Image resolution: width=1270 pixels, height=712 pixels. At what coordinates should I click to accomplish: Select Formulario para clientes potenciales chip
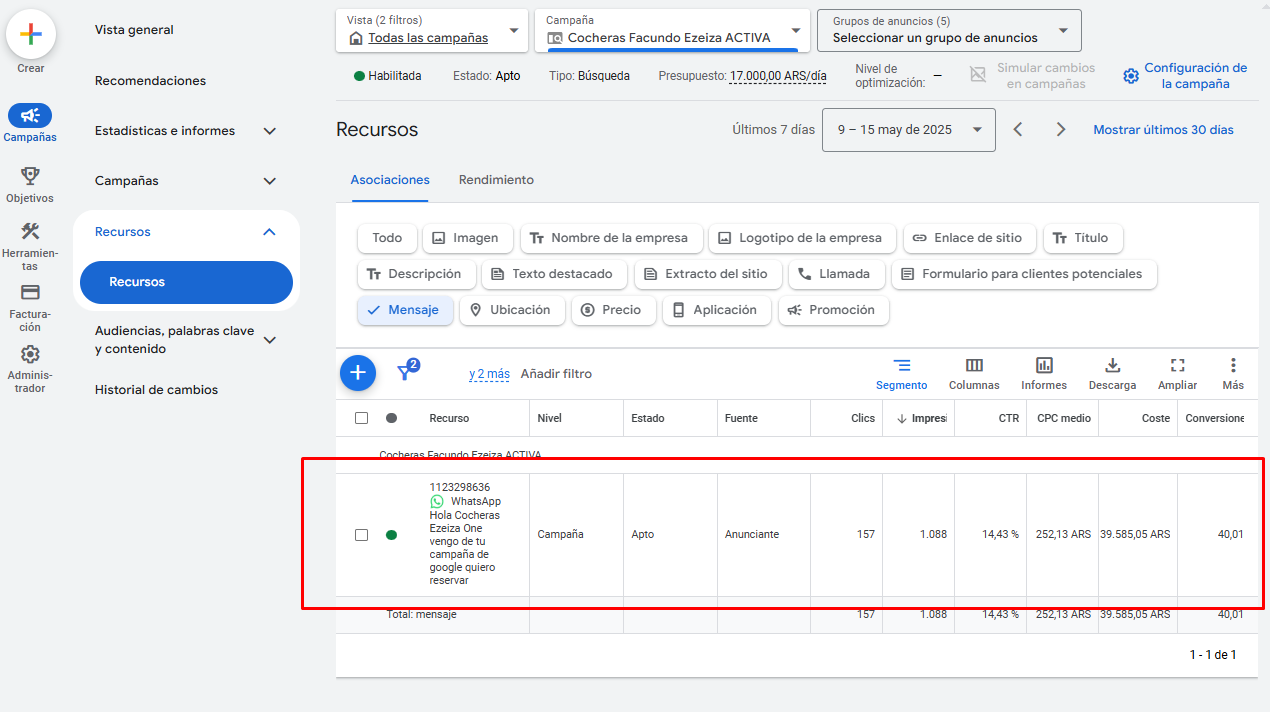tap(1024, 274)
